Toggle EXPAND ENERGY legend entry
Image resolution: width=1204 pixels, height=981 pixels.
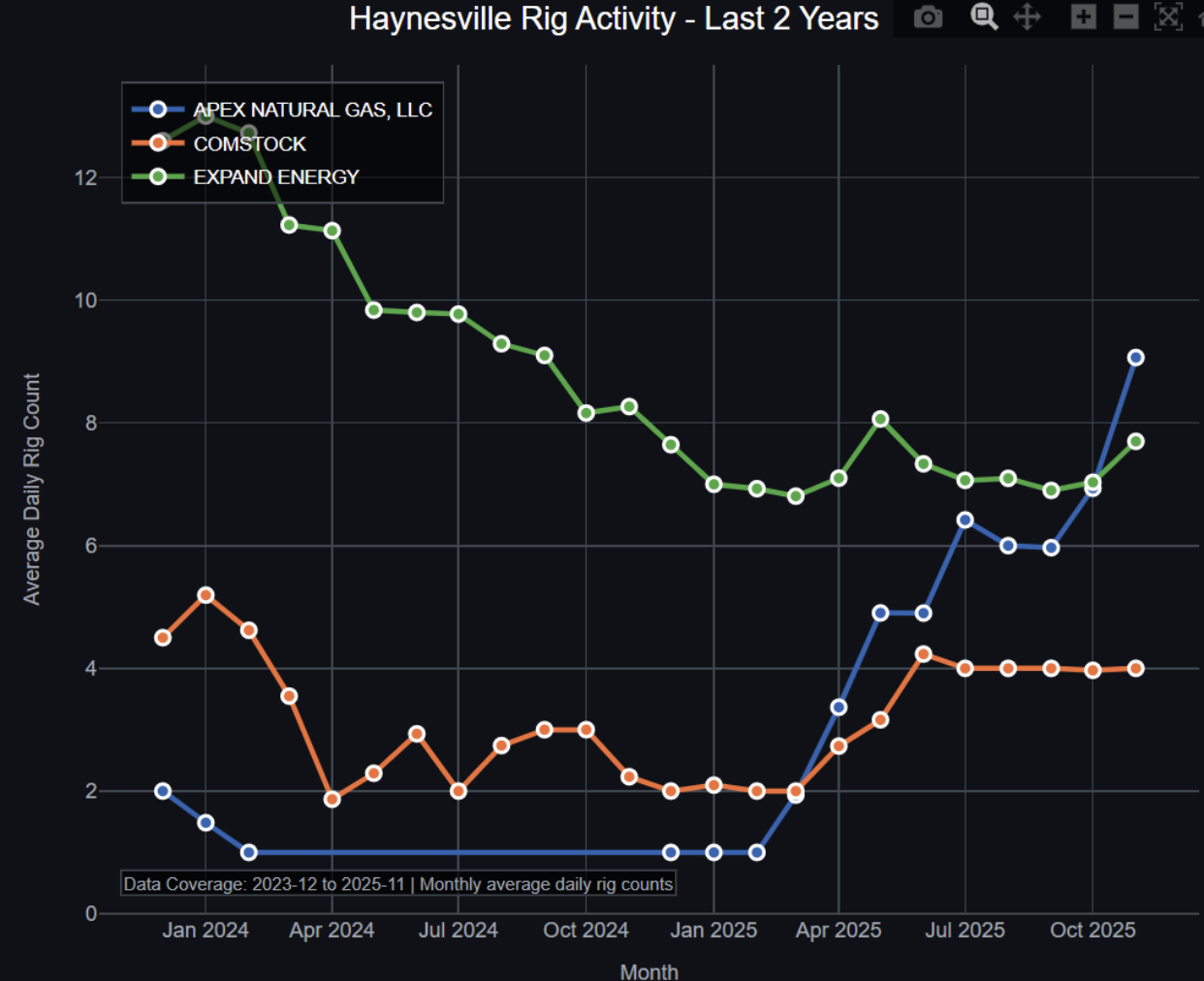(275, 177)
